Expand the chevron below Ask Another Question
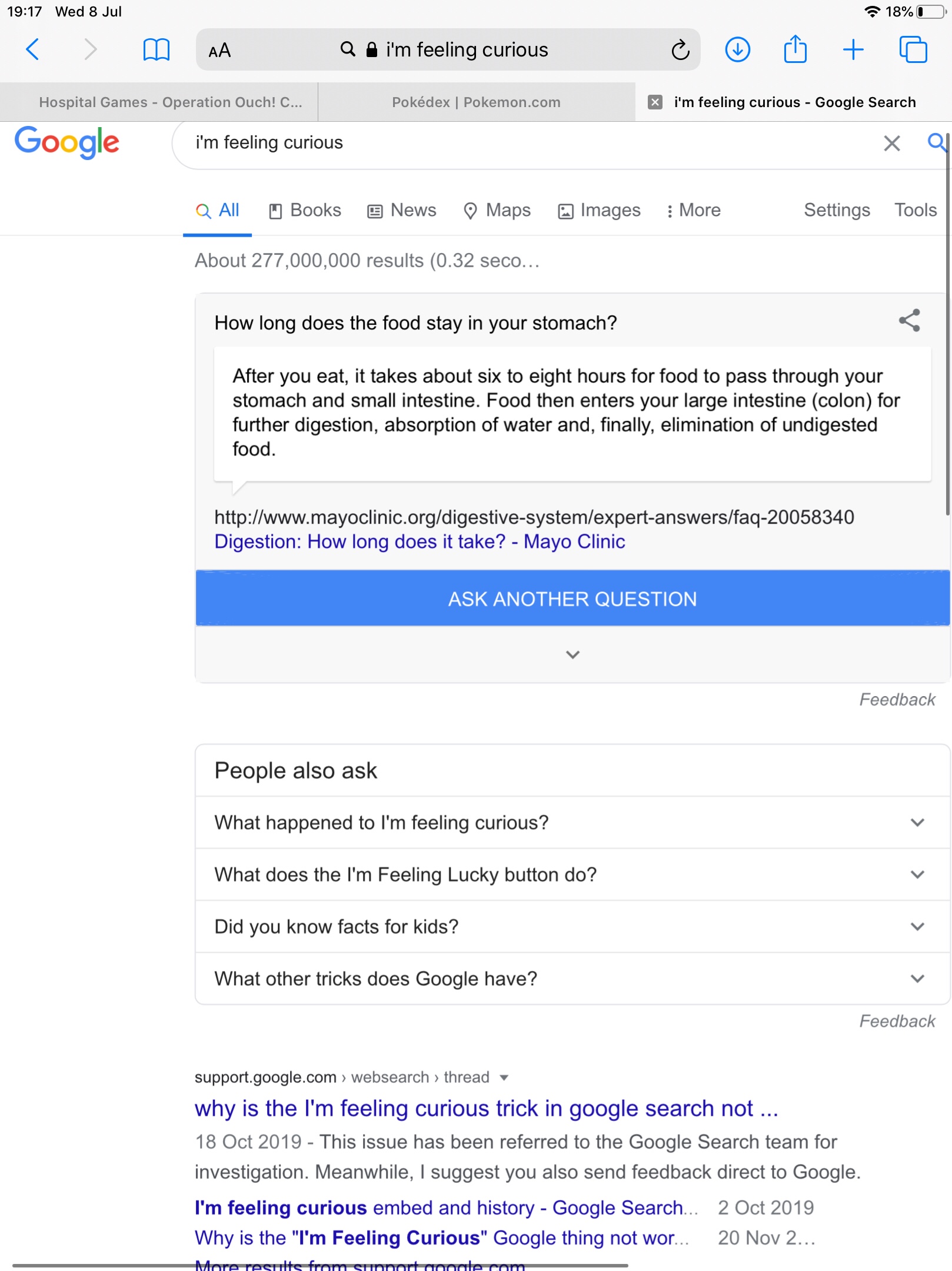The image size is (952, 1271). (572, 654)
